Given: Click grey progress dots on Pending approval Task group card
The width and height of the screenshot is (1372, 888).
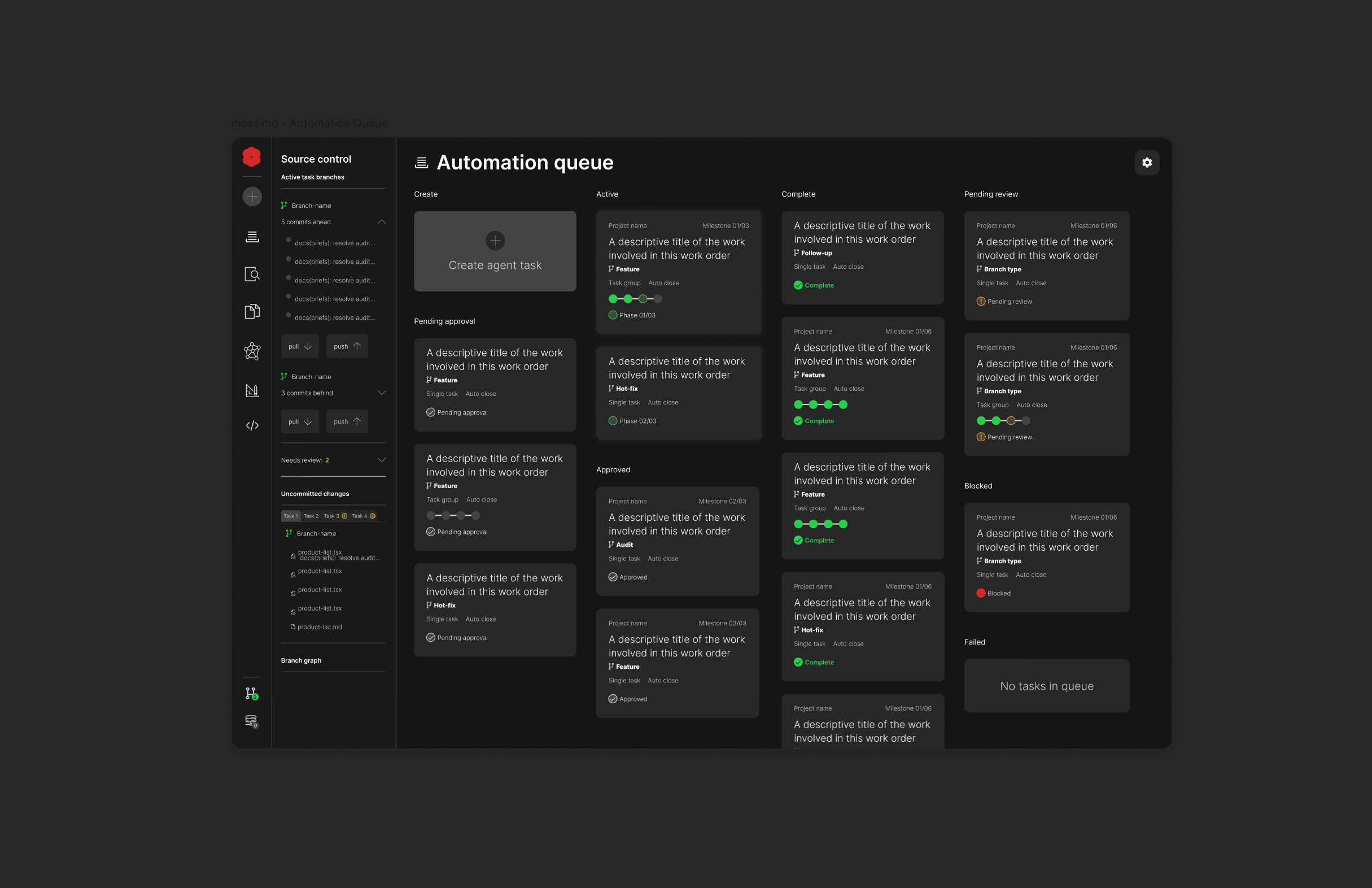Looking at the screenshot, I should (453, 516).
